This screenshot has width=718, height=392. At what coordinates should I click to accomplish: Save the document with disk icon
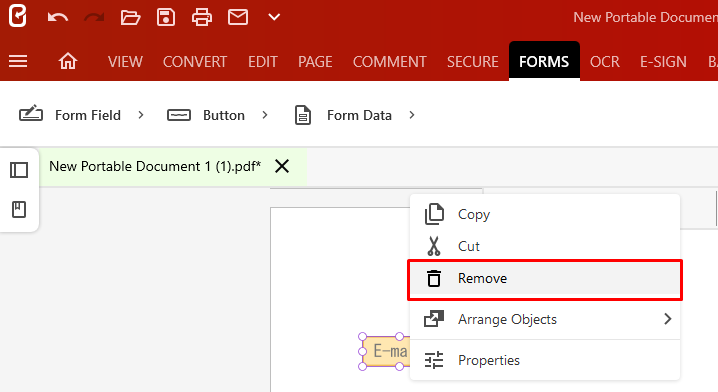(x=166, y=17)
